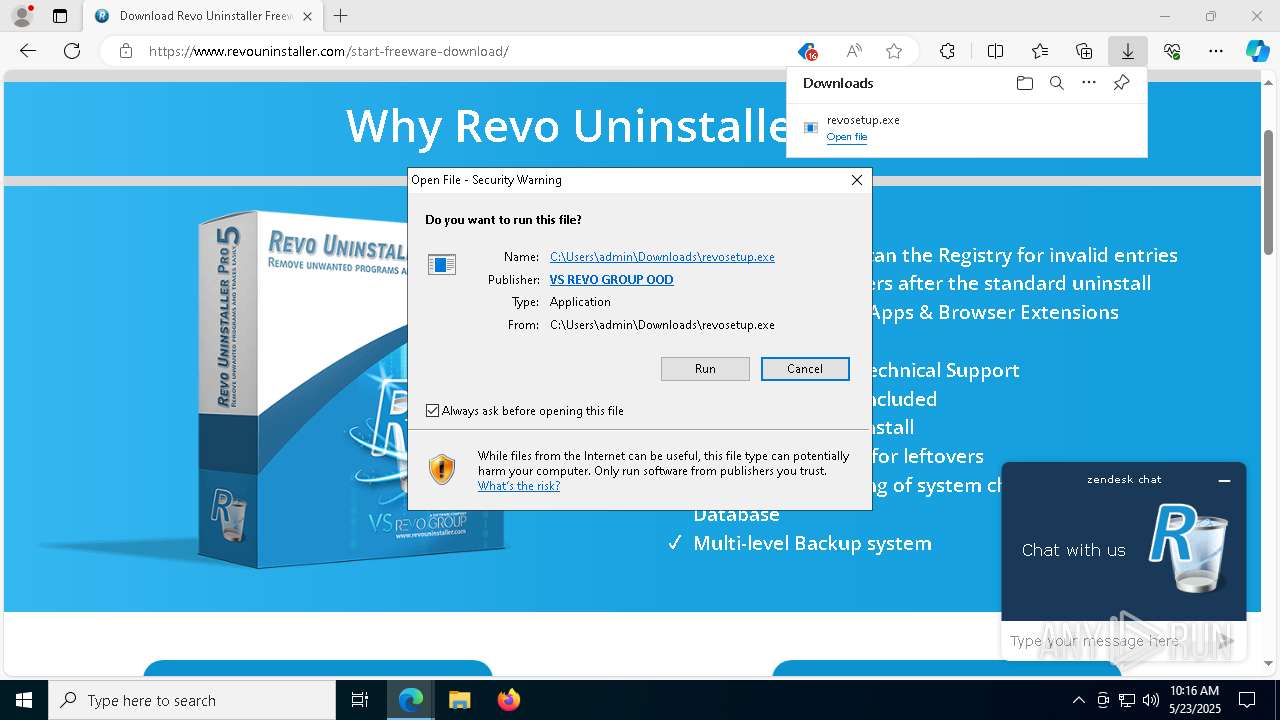This screenshot has height=720, width=1280.
Task: Open Collections icon
Action: pyautogui.click(x=1084, y=51)
